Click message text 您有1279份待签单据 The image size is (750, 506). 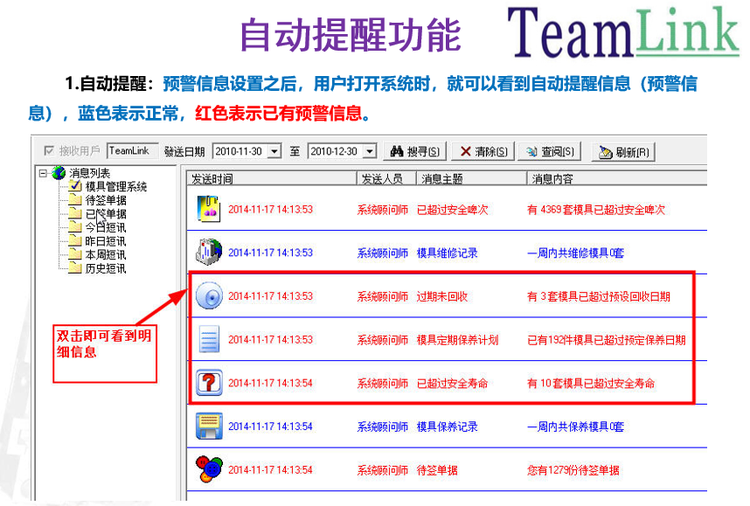(x=573, y=470)
